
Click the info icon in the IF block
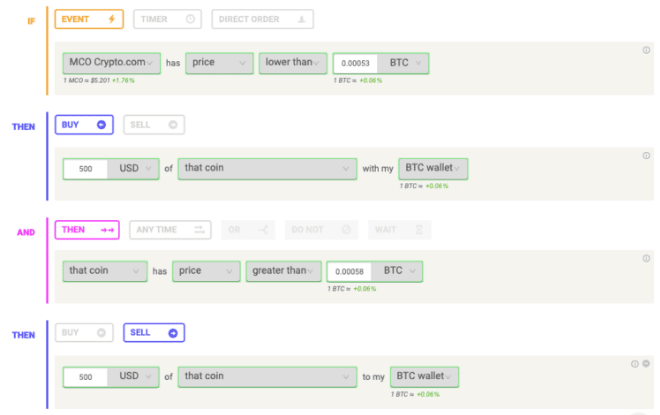pos(646,50)
